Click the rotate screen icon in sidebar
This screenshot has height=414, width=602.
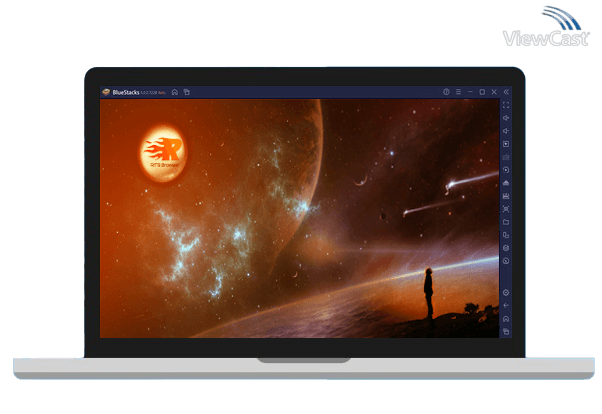[506, 235]
